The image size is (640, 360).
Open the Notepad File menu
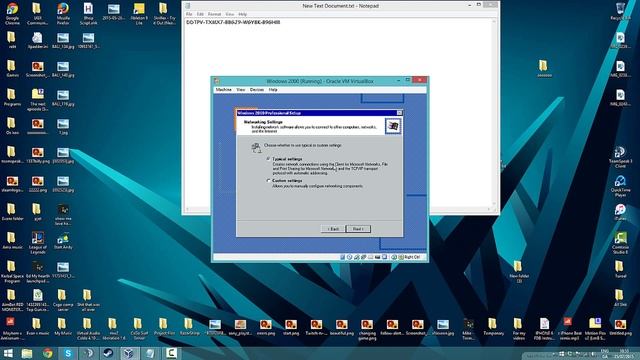(x=189, y=14)
